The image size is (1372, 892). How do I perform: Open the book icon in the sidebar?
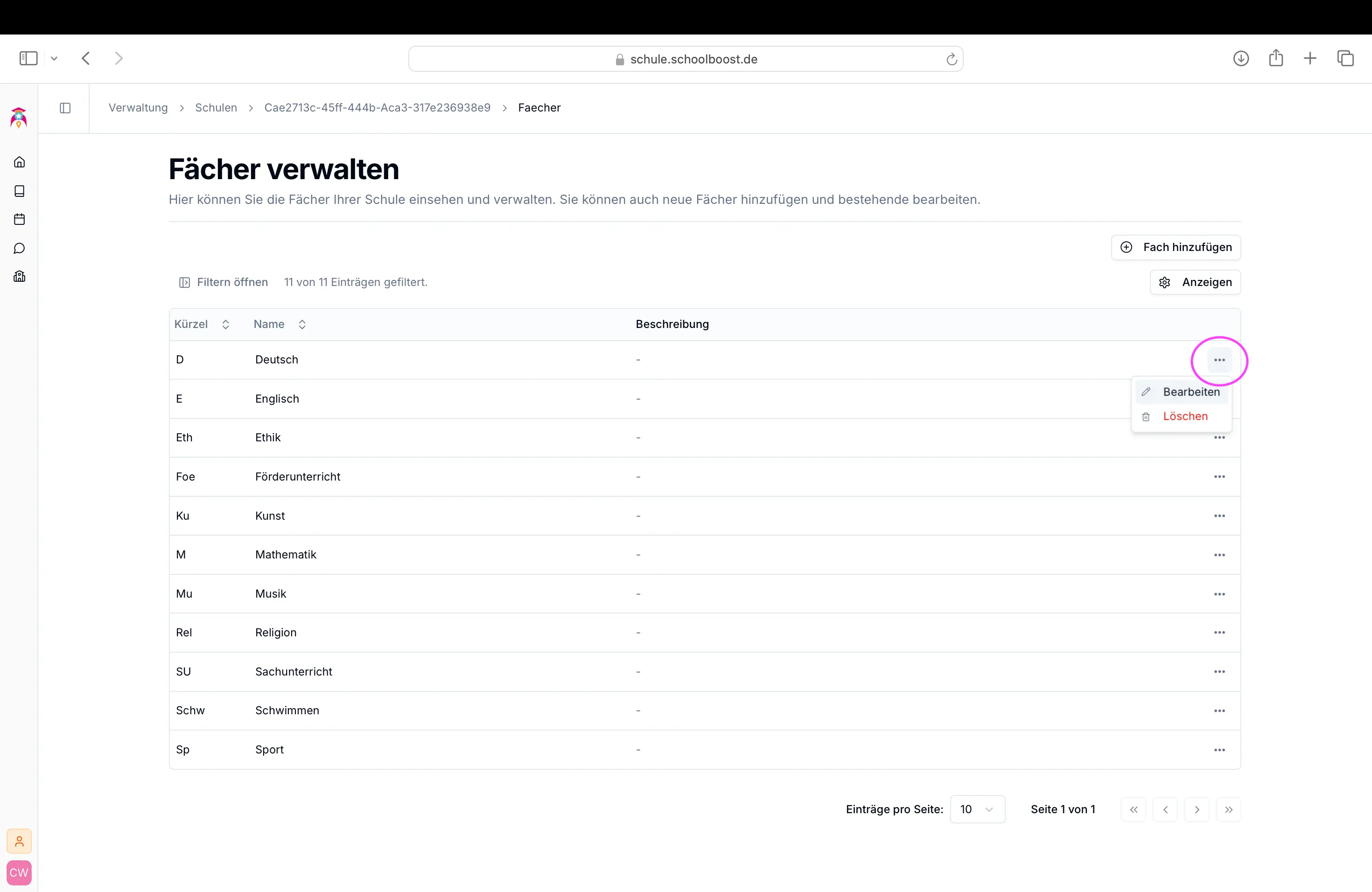coord(19,191)
